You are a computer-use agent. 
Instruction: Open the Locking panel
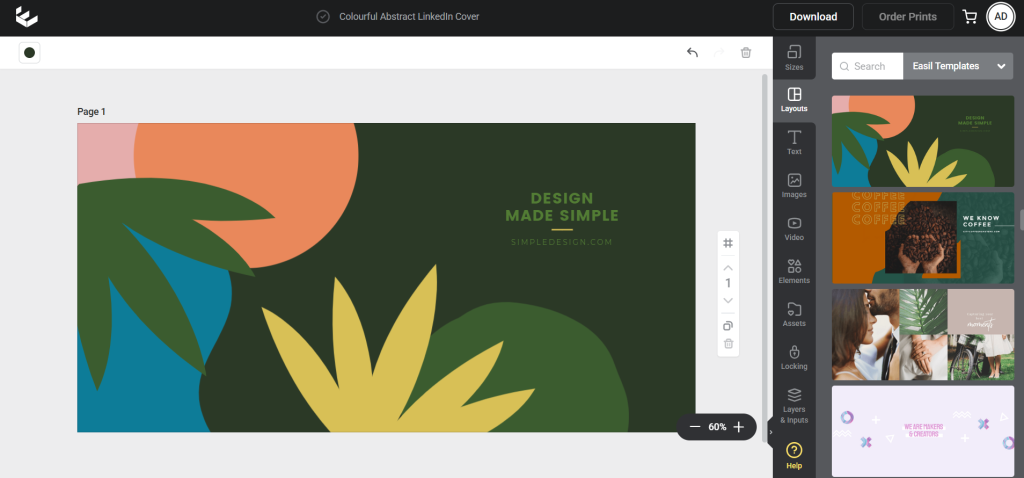pos(794,358)
